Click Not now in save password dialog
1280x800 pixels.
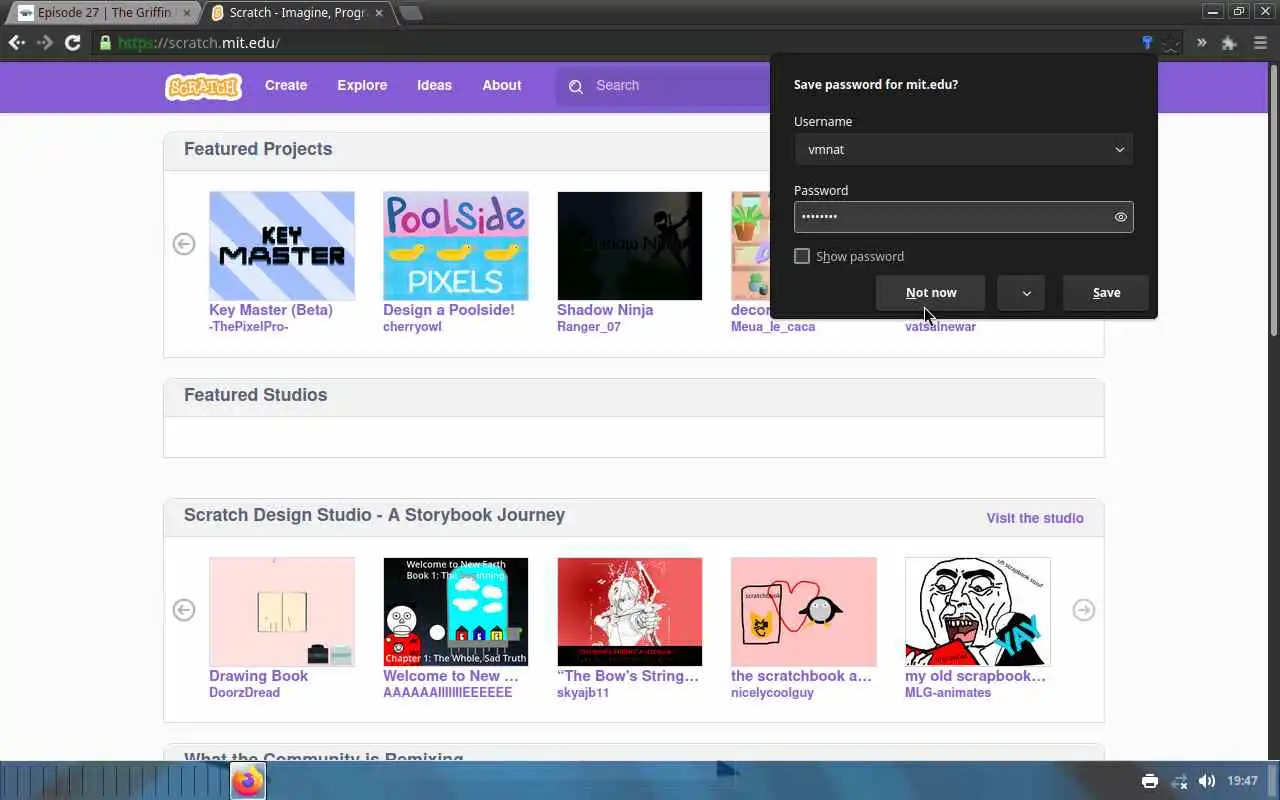pyautogui.click(x=931, y=293)
